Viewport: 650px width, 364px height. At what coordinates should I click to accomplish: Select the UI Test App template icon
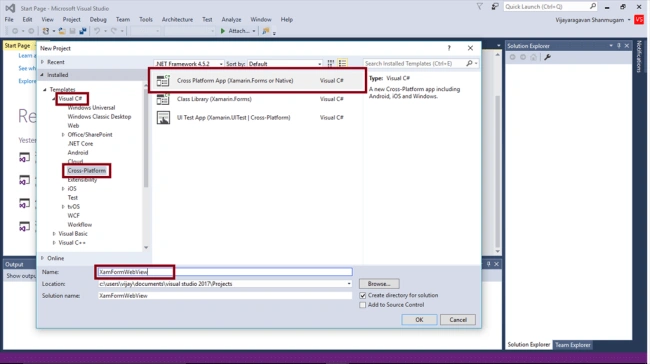(x=163, y=118)
